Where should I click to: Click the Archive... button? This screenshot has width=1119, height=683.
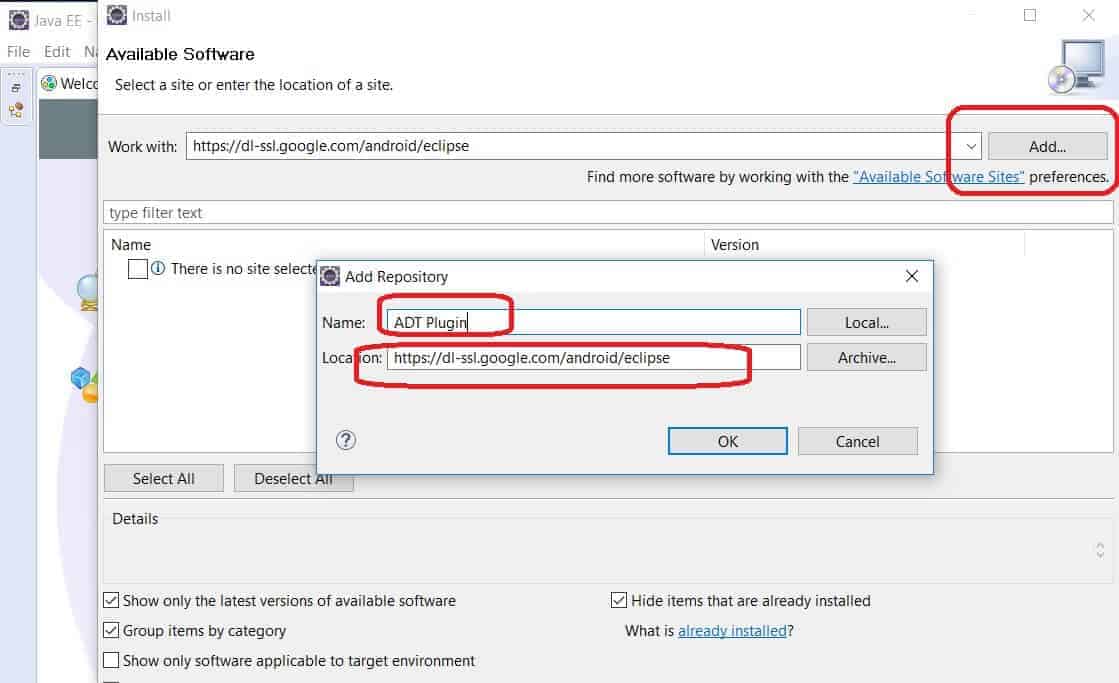pos(866,358)
